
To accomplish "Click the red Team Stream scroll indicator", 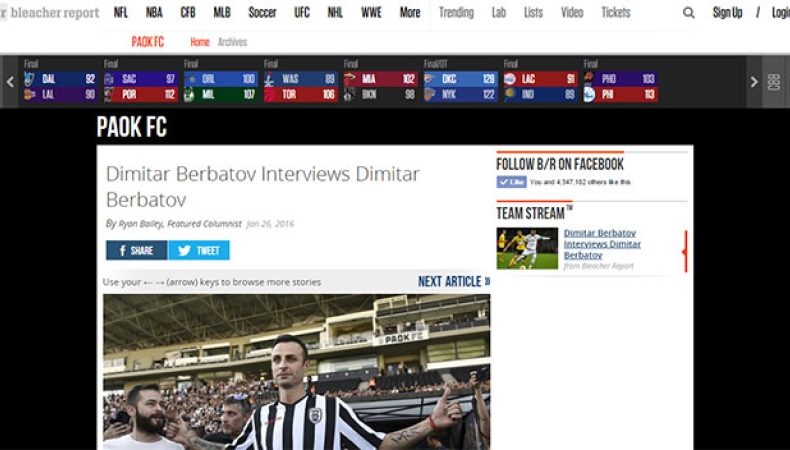I will 685,251.
